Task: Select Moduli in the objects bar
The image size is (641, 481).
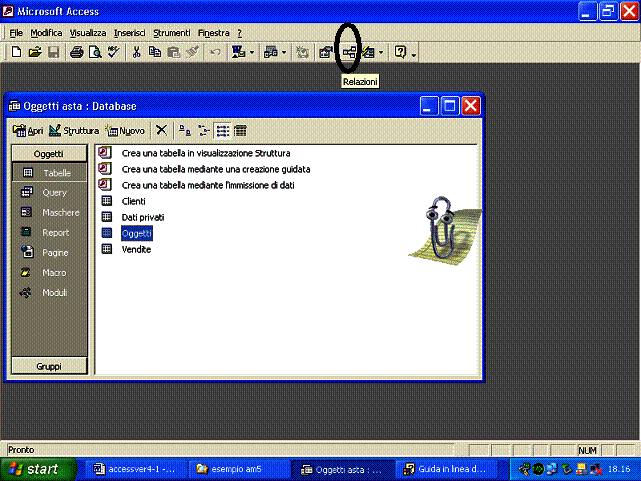Action: pos(49,293)
